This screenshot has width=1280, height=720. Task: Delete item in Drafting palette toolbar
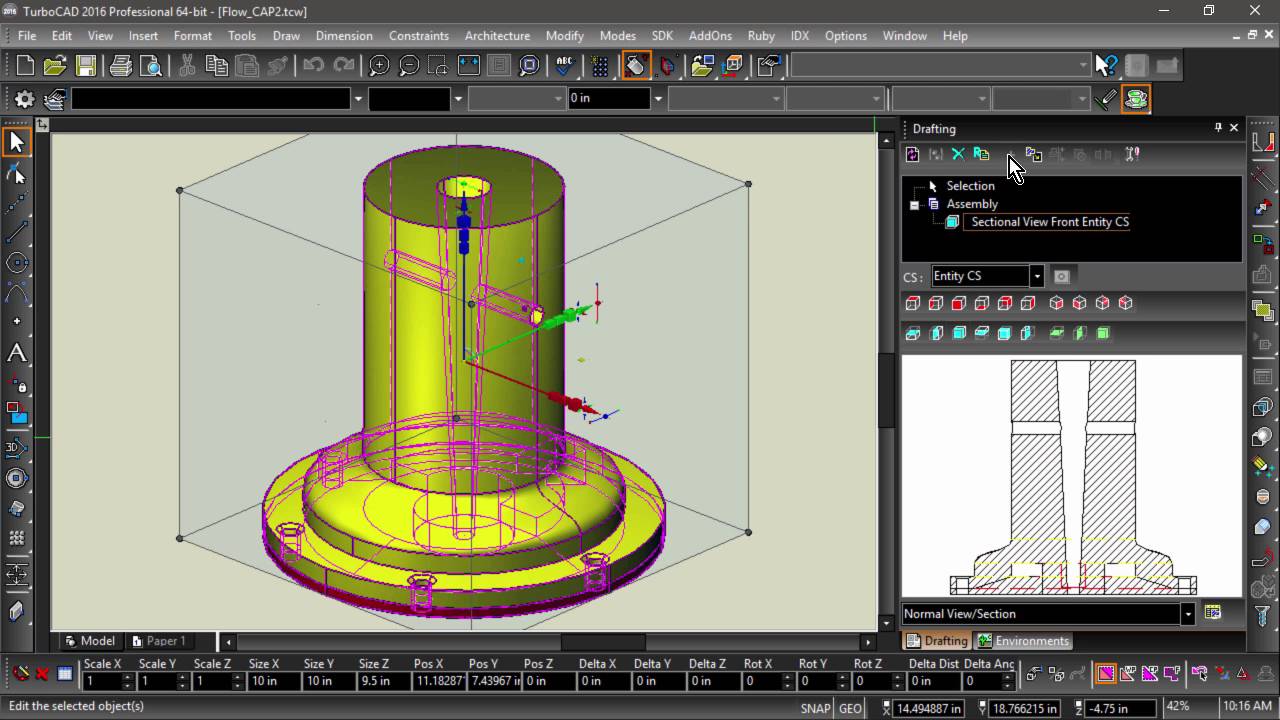pos(958,154)
